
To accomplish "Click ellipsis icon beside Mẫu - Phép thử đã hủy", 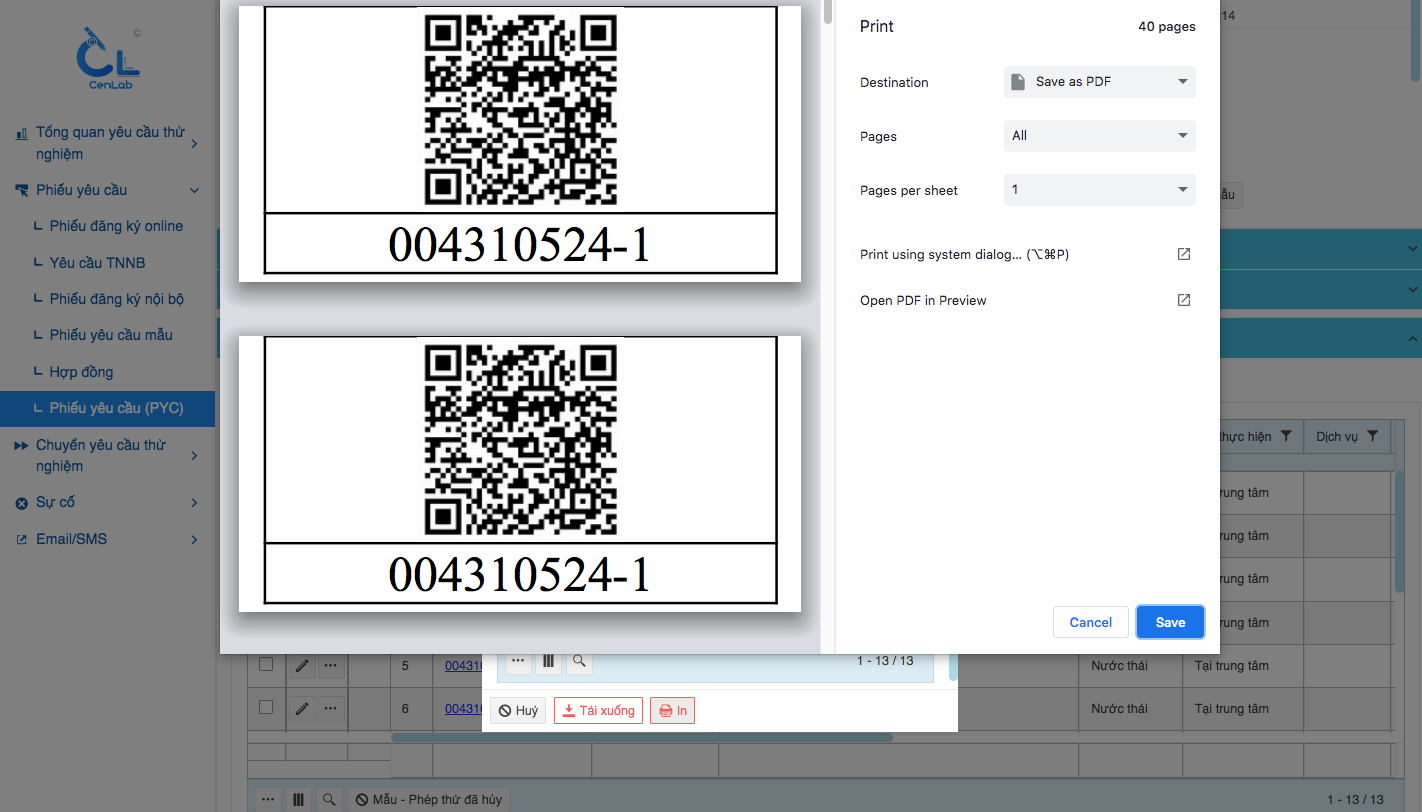I will tap(268, 800).
